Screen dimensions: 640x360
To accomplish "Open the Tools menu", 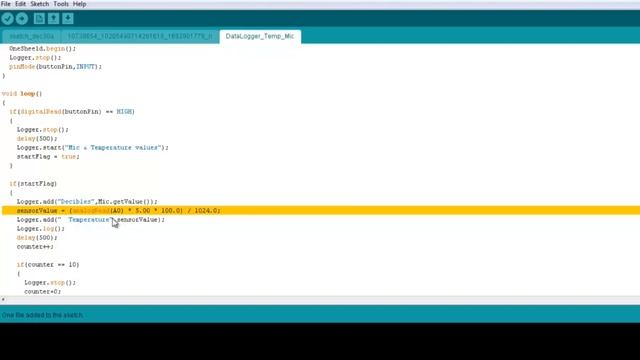I will 61,4.
